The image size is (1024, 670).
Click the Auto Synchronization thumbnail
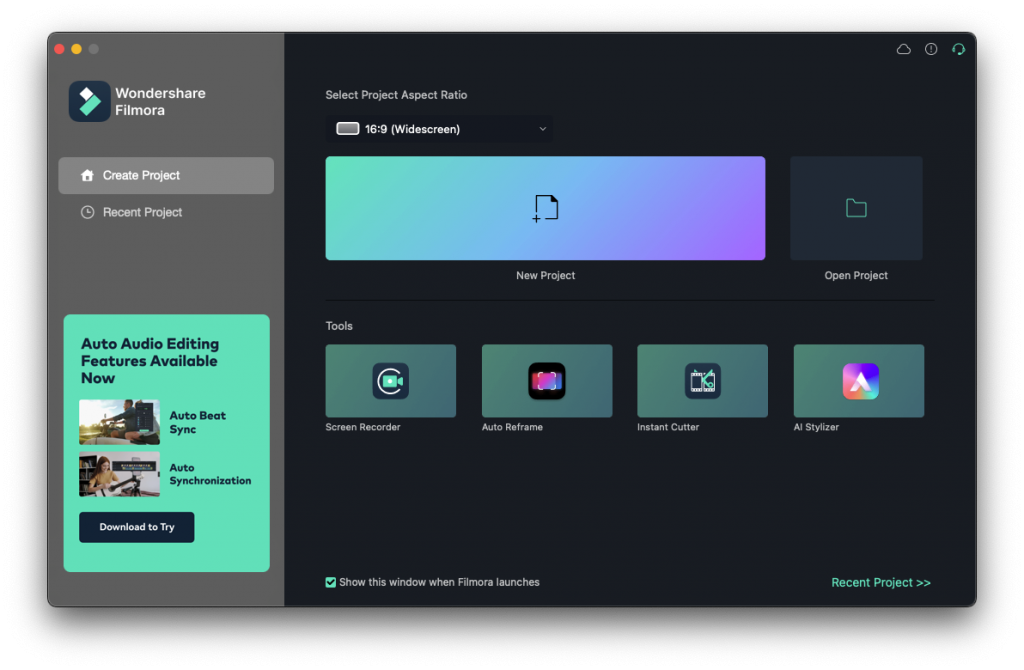click(120, 474)
